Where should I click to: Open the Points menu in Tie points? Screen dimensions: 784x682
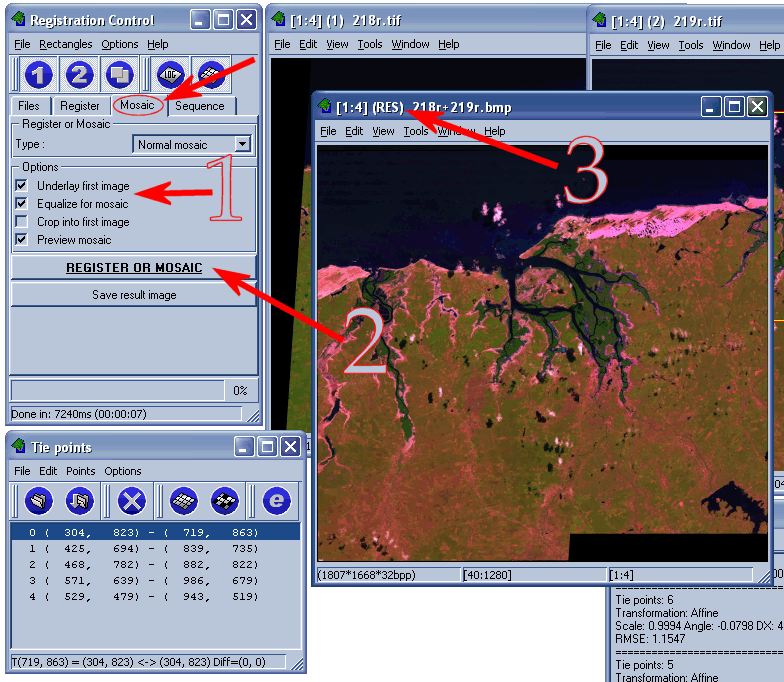click(x=81, y=471)
